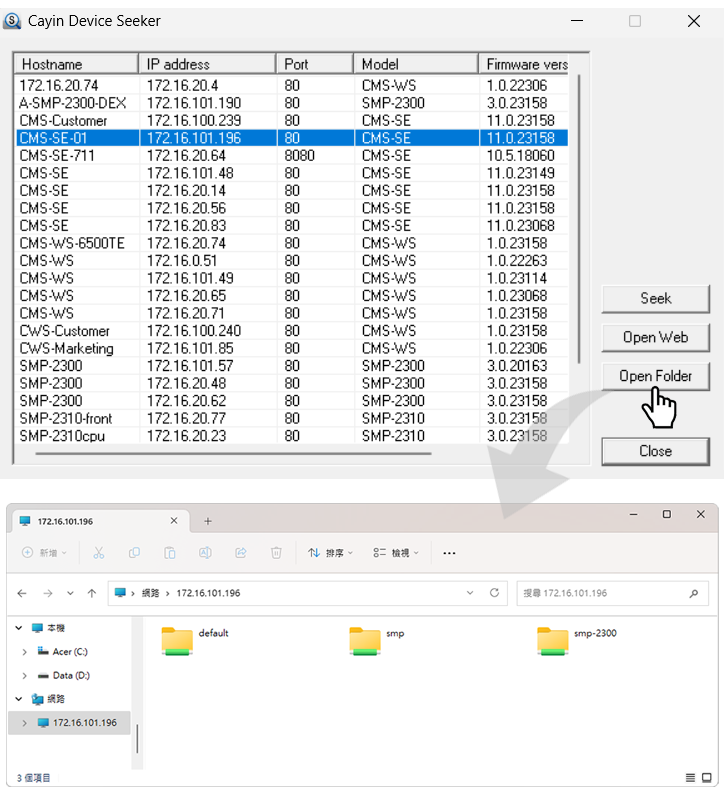Click the Copy icon in Explorer toolbar
Viewport: 724px width, 800px height.
(134, 553)
